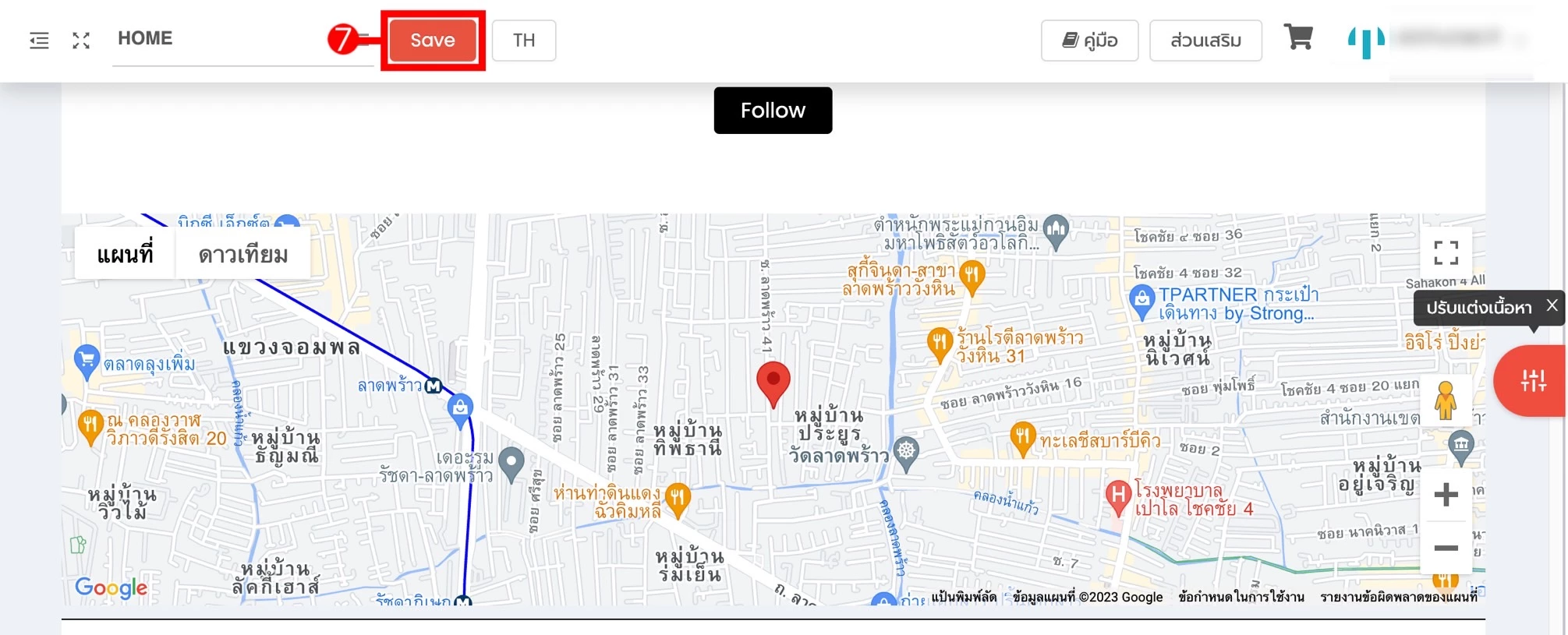Close the ปรับแต่งเนื้อหา tooltip
The image size is (1568, 635).
click(1552, 305)
